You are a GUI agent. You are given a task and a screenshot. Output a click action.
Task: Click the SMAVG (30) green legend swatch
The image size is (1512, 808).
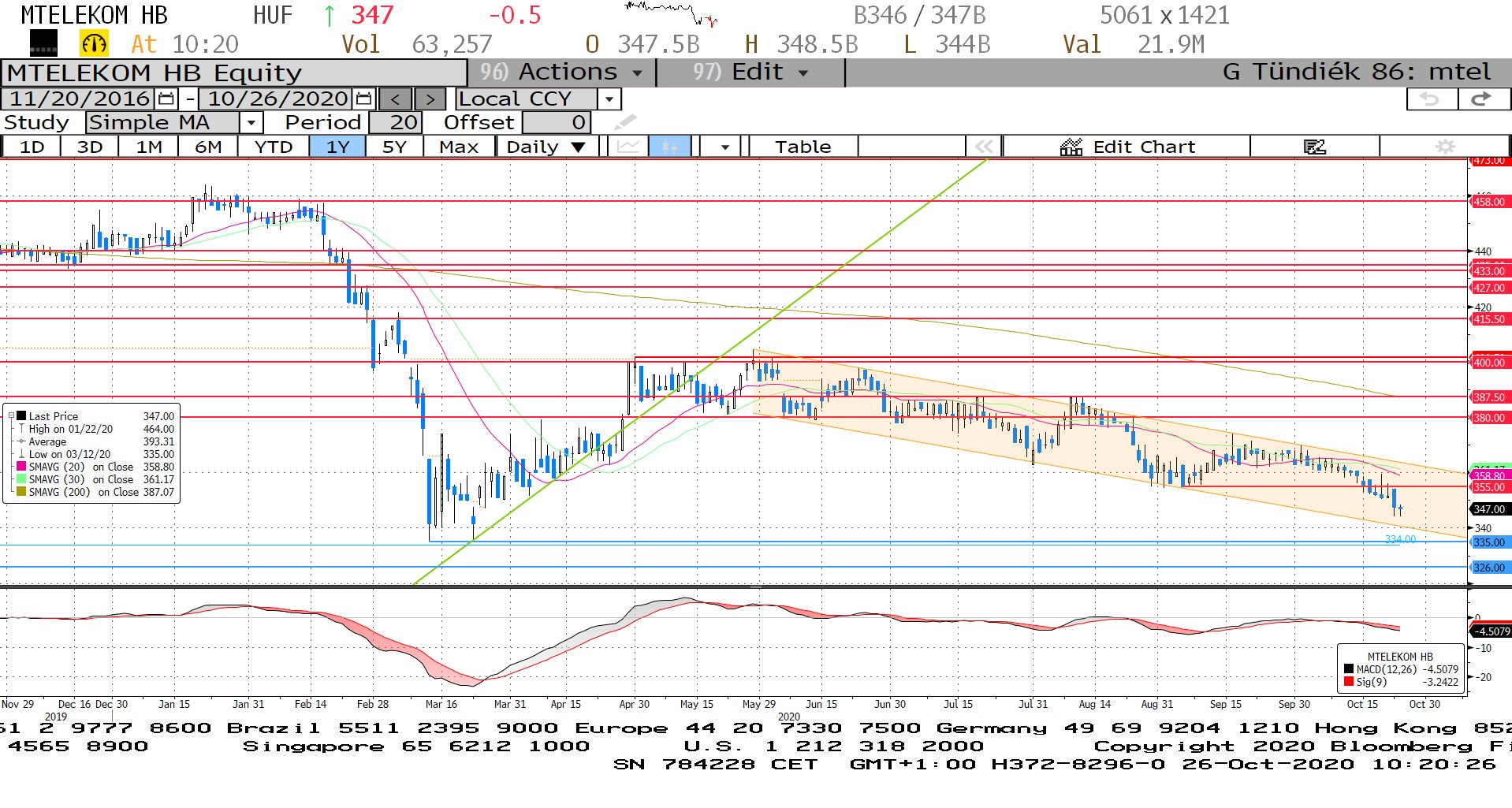(21, 479)
